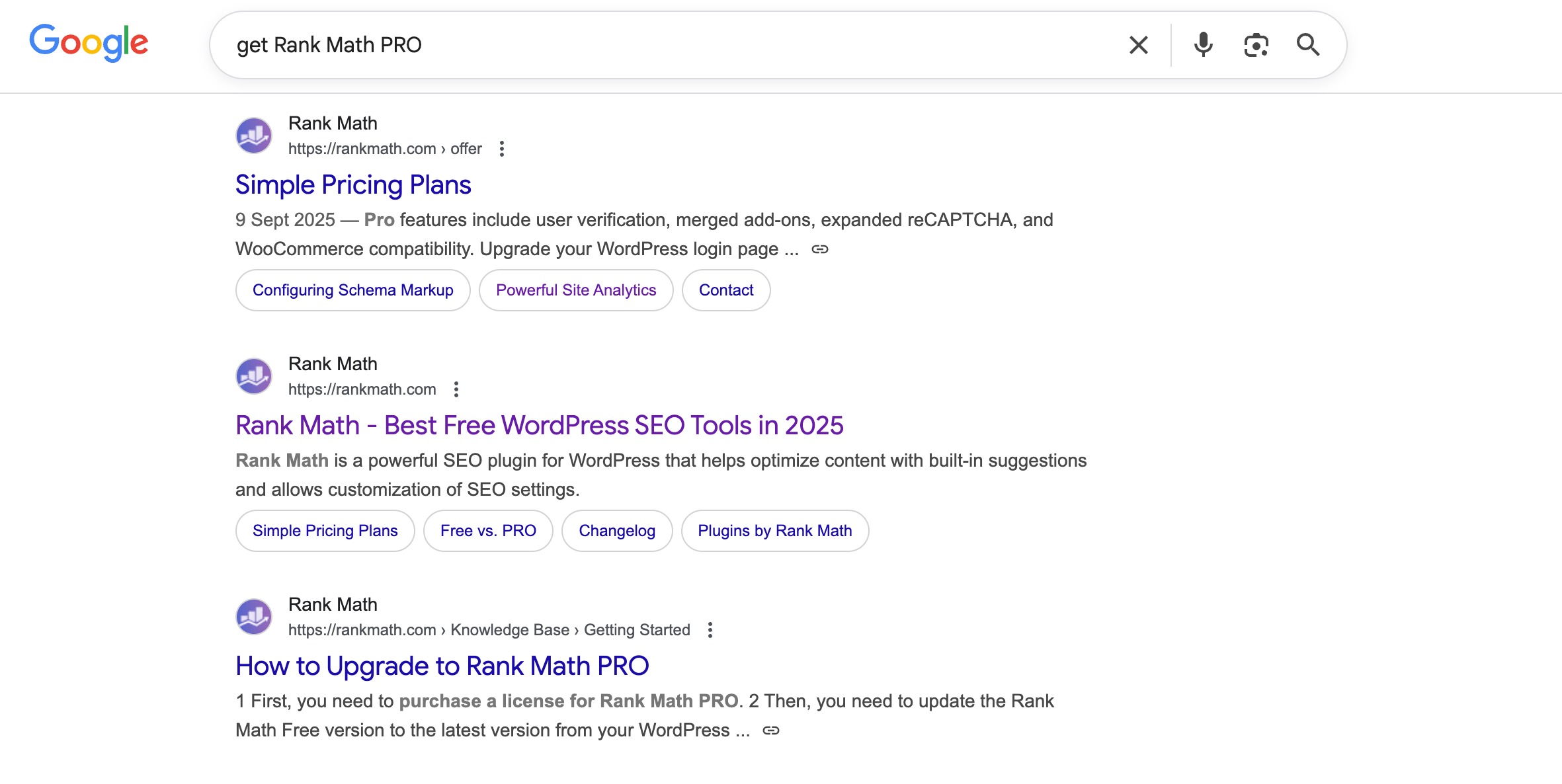This screenshot has height=784, width=1562.
Task: Open the Changelog sitelink chip
Action: tap(616, 531)
